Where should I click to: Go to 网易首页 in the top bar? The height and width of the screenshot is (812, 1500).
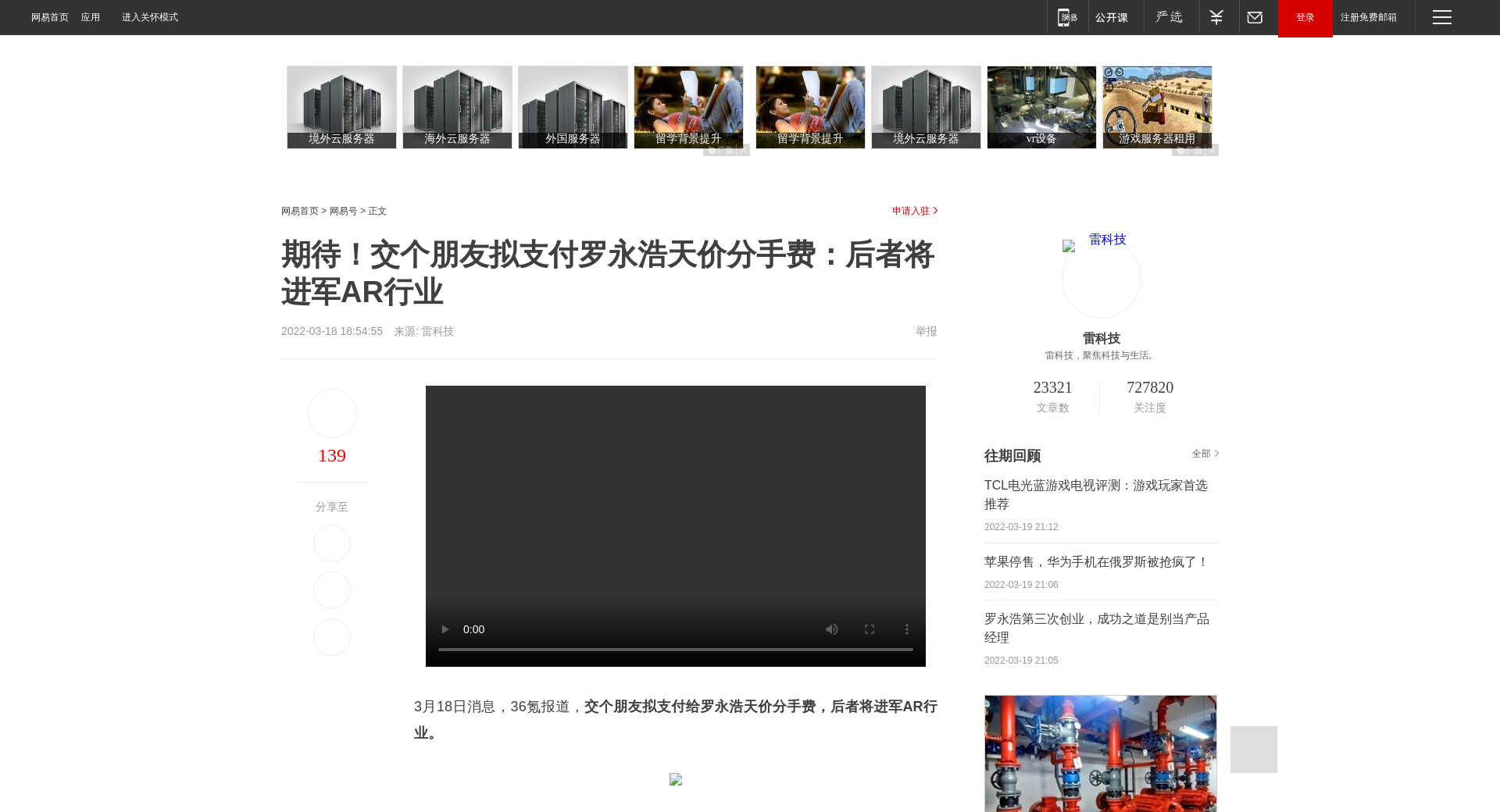(x=49, y=17)
